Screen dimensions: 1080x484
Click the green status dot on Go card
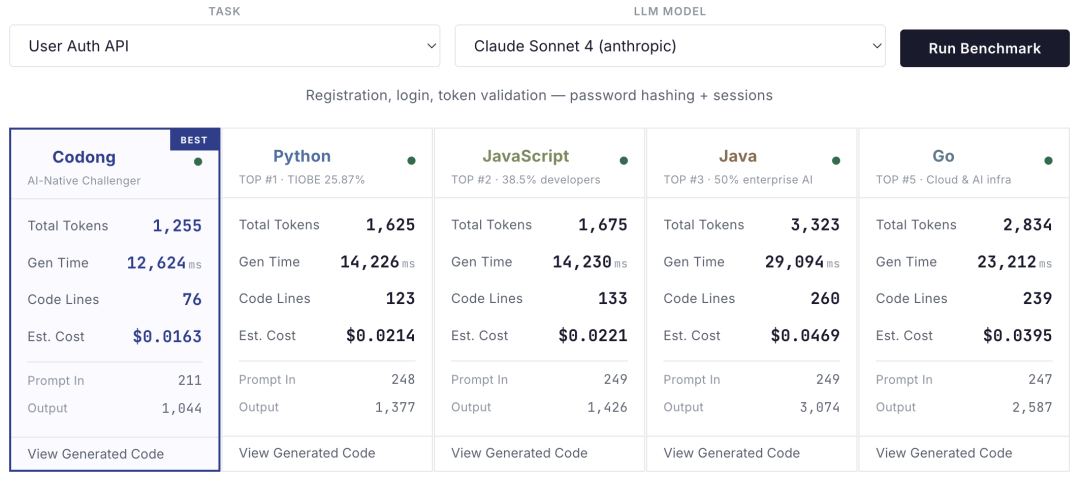click(x=1048, y=160)
